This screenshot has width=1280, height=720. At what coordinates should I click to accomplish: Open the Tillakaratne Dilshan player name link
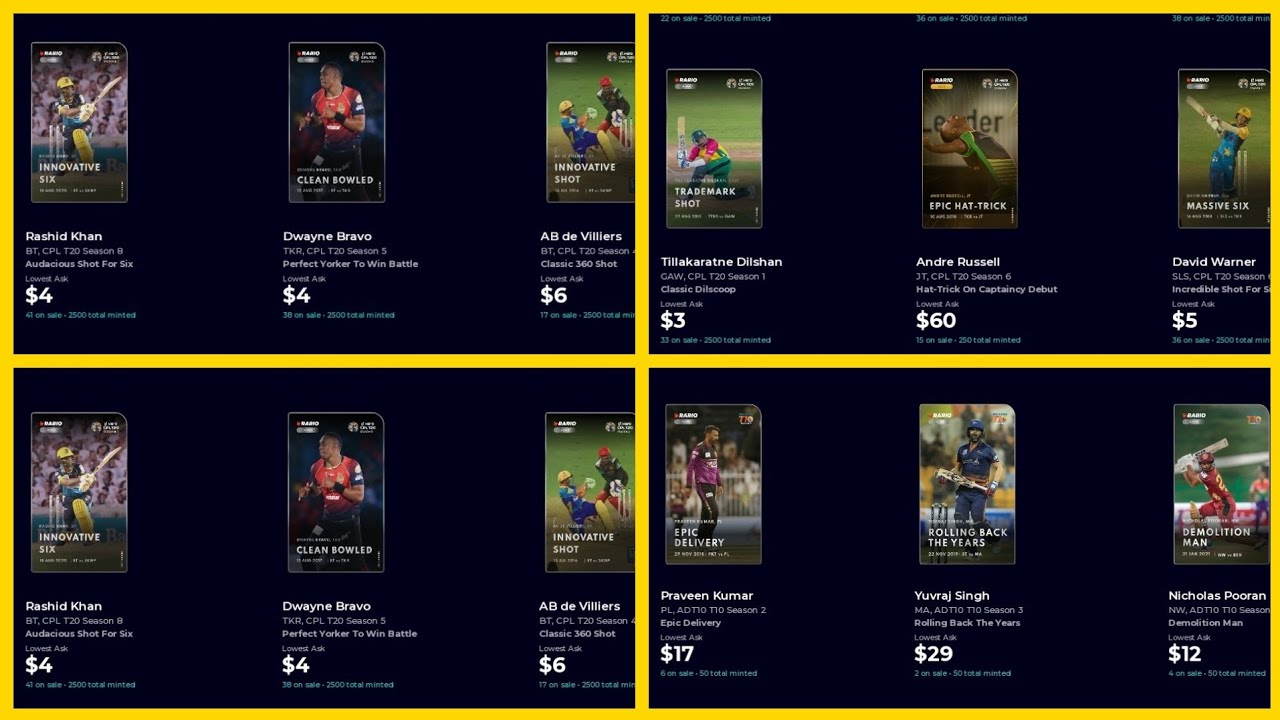click(x=721, y=262)
